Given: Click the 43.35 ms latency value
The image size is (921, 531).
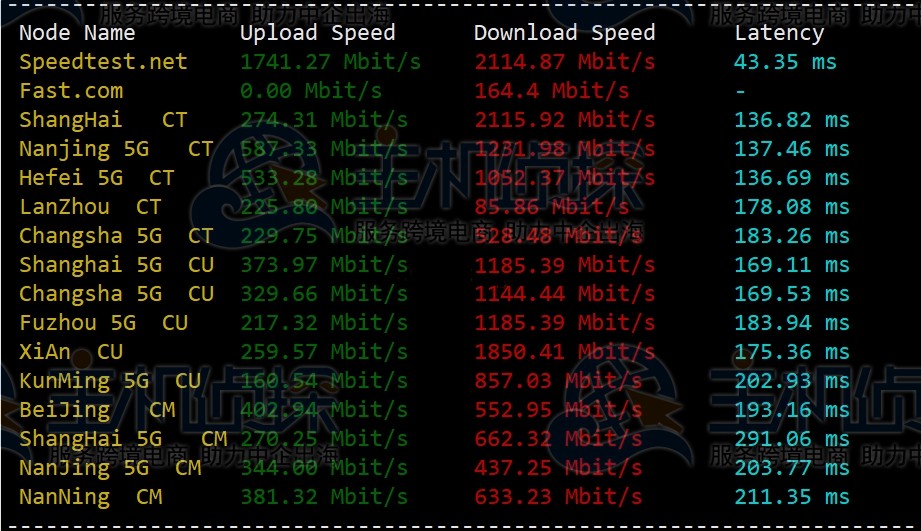Looking at the screenshot, I should pyautogui.click(x=785, y=62).
